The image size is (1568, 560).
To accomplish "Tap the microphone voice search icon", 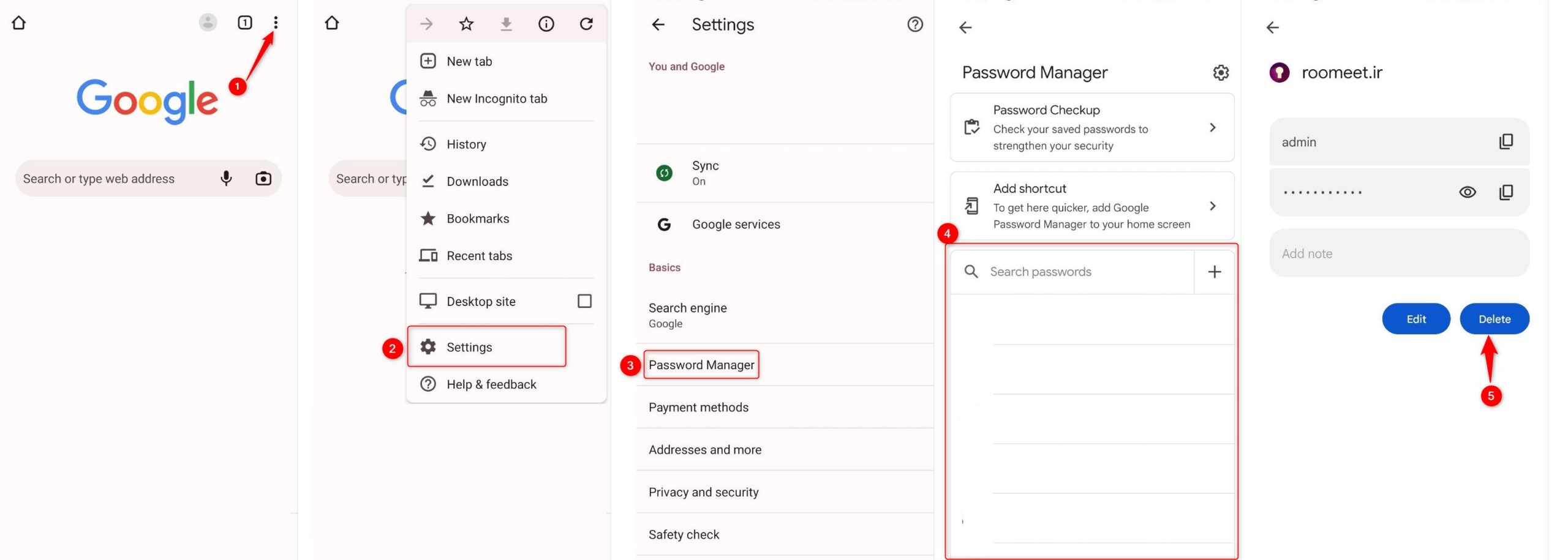I will 226,178.
